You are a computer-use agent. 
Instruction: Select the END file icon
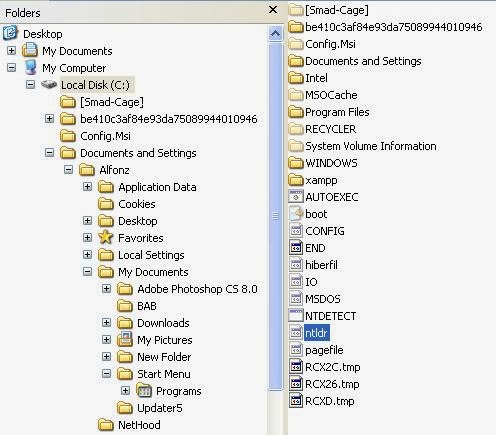pyautogui.click(x=296, y=248)
